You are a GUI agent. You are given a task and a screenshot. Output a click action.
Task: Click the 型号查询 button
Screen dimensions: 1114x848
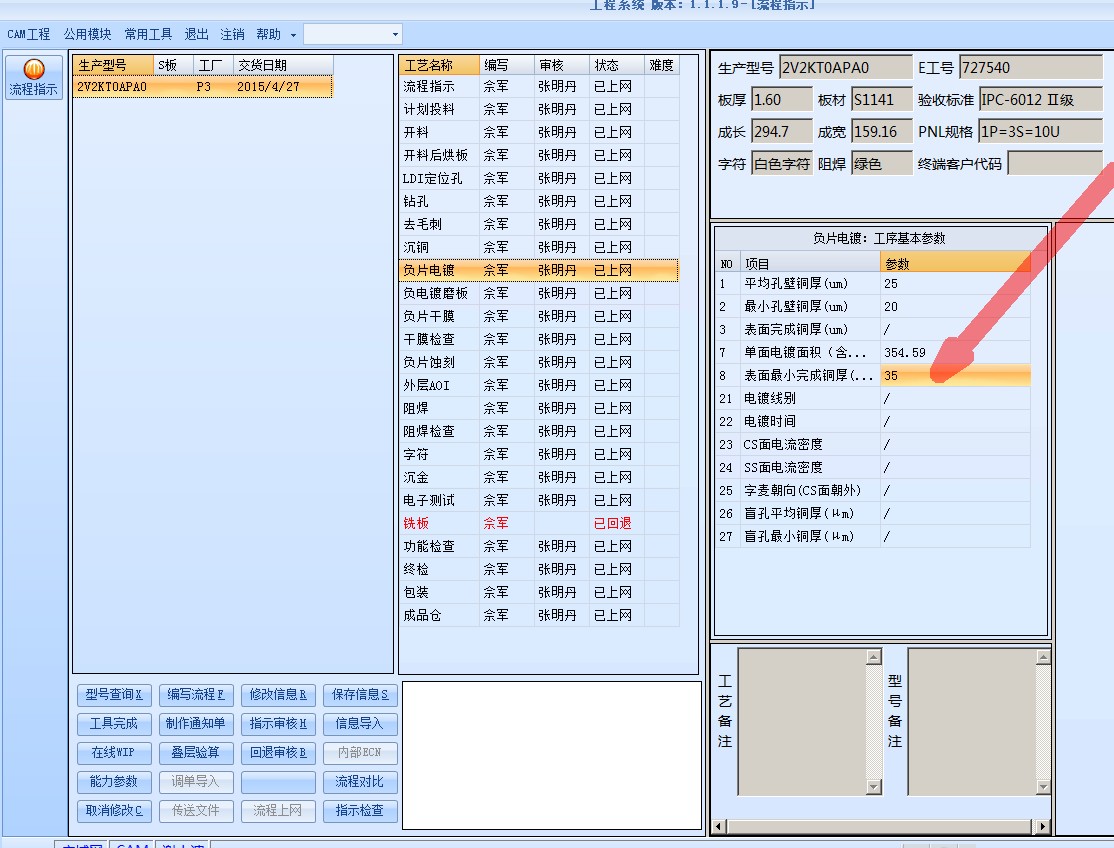point(114,695)
